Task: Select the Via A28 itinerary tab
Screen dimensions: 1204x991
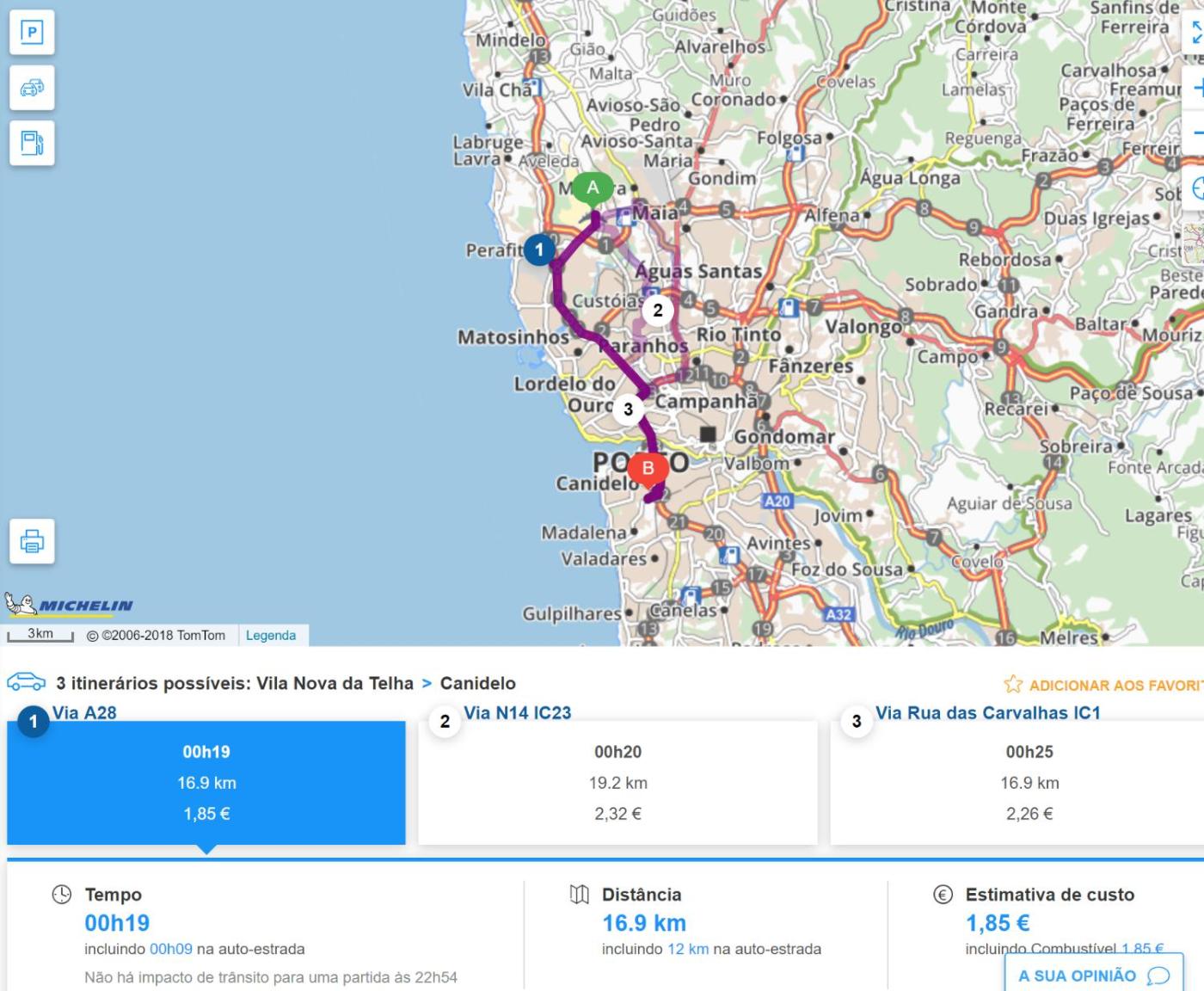Action: [x=206, y=782]
